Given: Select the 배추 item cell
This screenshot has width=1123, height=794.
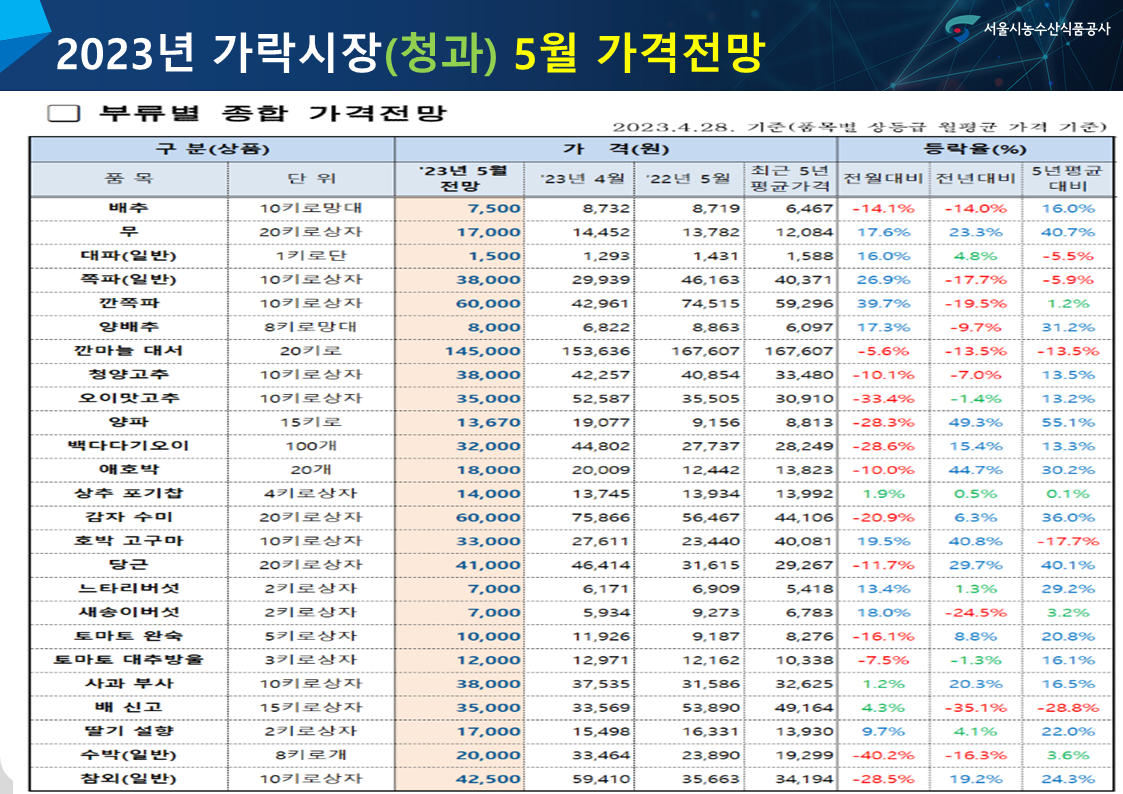Looking at the screenshot, I should 129,208.
